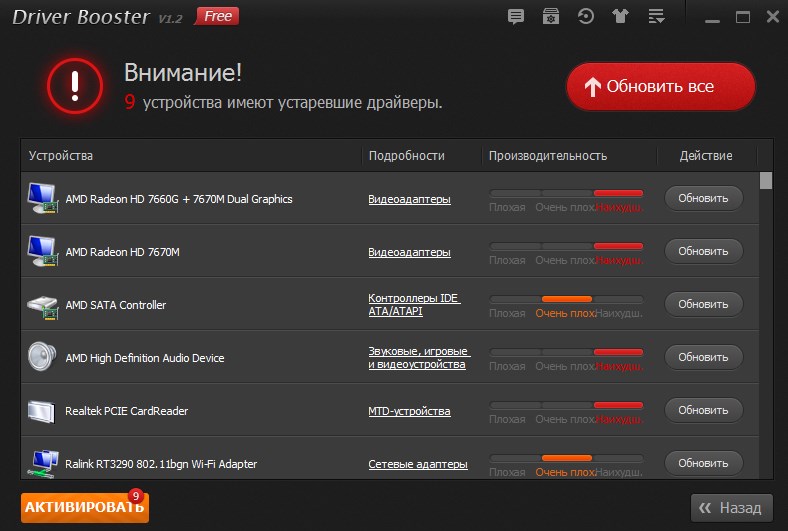The height and width of the screenshot is (531, 788).
Task: Open the feedback speech bubble icon
Action: [x=516, y=17]
